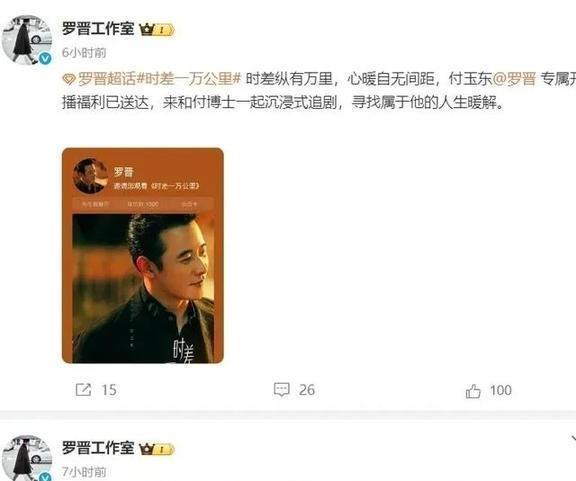Click the 7小时前 timestamp
Viewport: 576px width, 481px height.
tap(84, 472)
